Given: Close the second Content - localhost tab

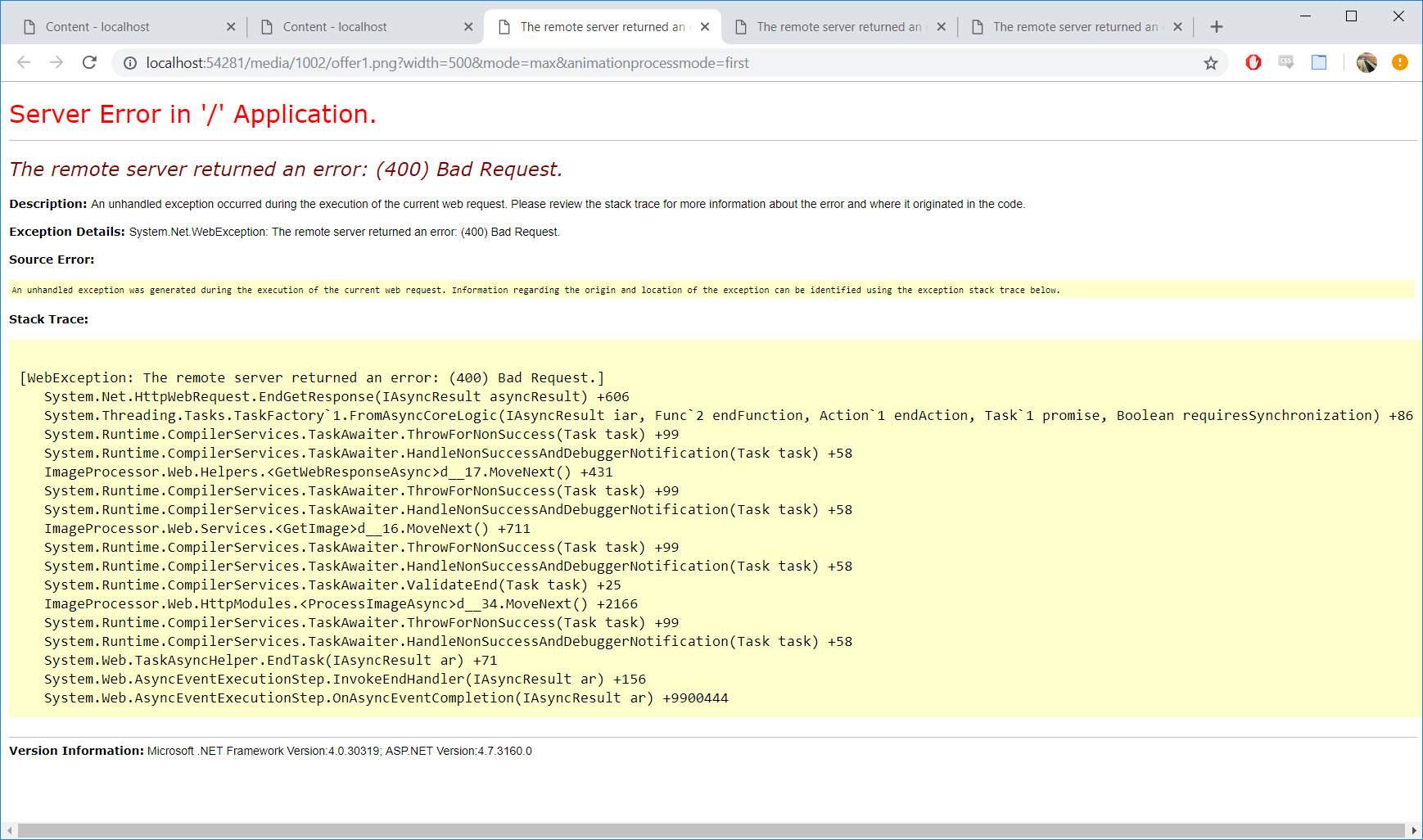Looking at the screenshot, I should [x=468, y=27].
